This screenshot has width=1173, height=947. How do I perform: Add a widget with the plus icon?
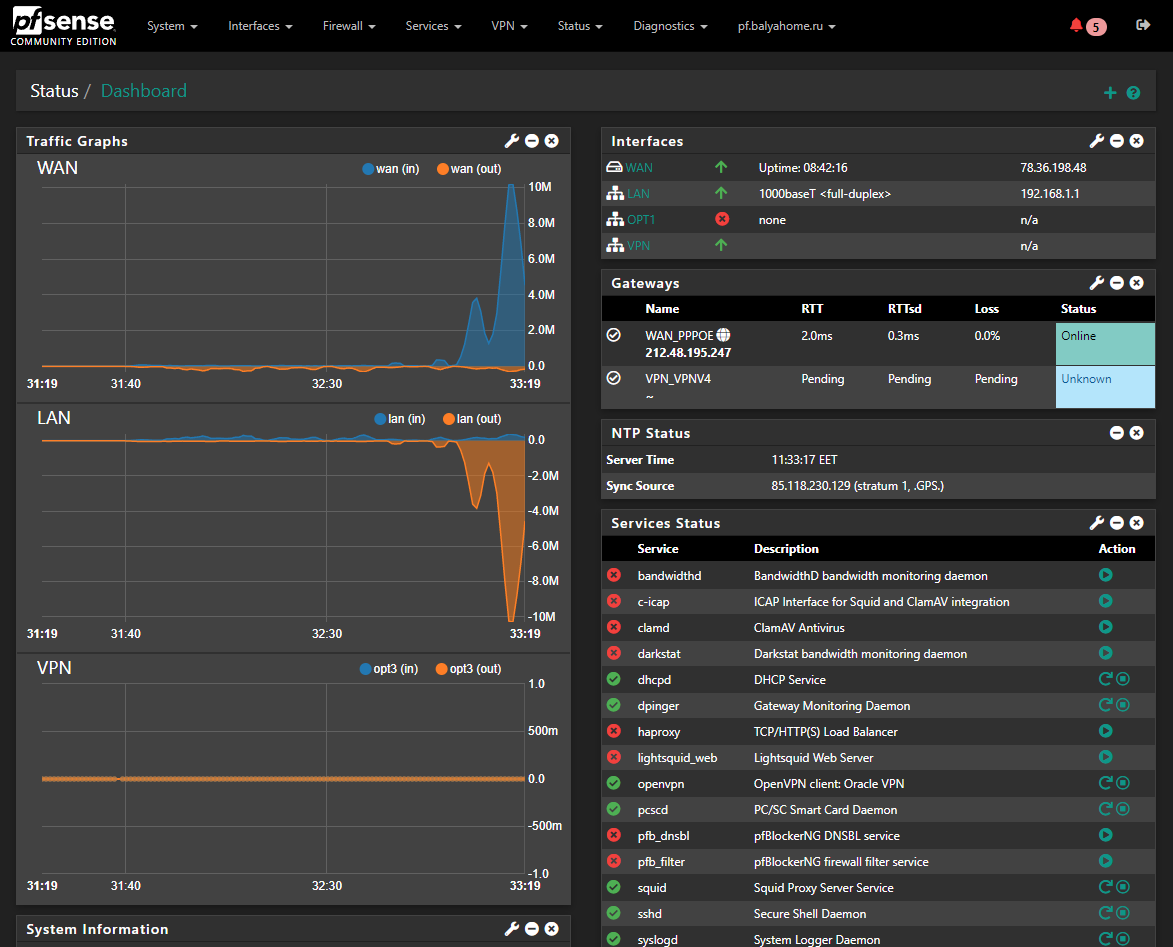pos(1109,93)
